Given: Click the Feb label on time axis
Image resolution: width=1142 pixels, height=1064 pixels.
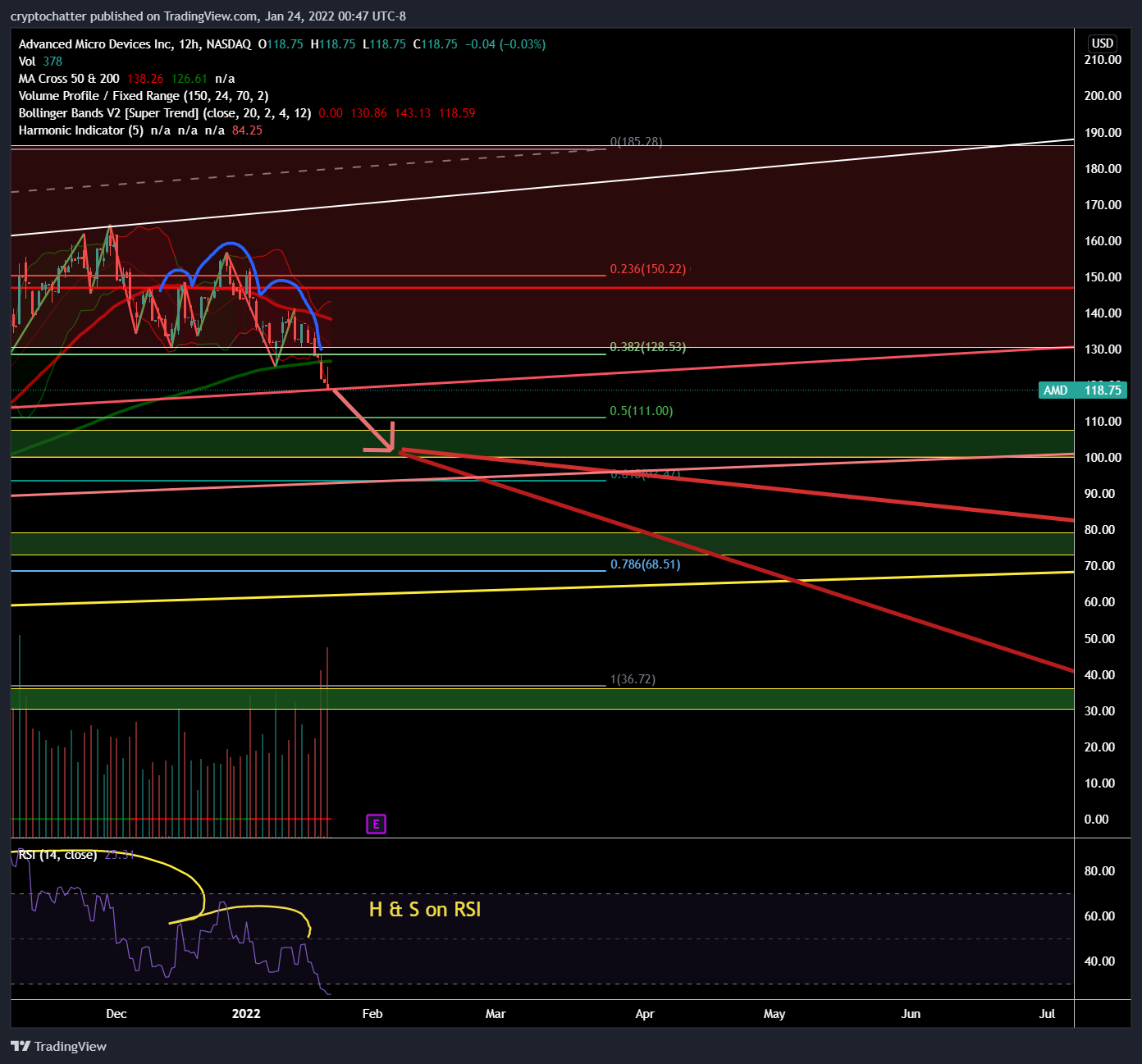Looking at the screenshot, I should coord(372,1014).
